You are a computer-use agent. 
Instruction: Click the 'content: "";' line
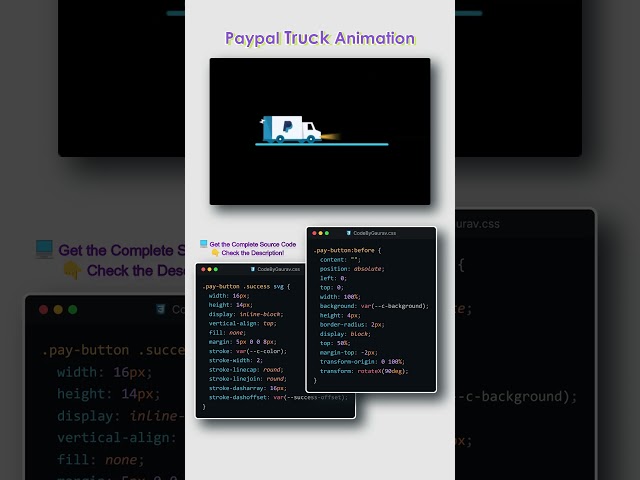340,260
